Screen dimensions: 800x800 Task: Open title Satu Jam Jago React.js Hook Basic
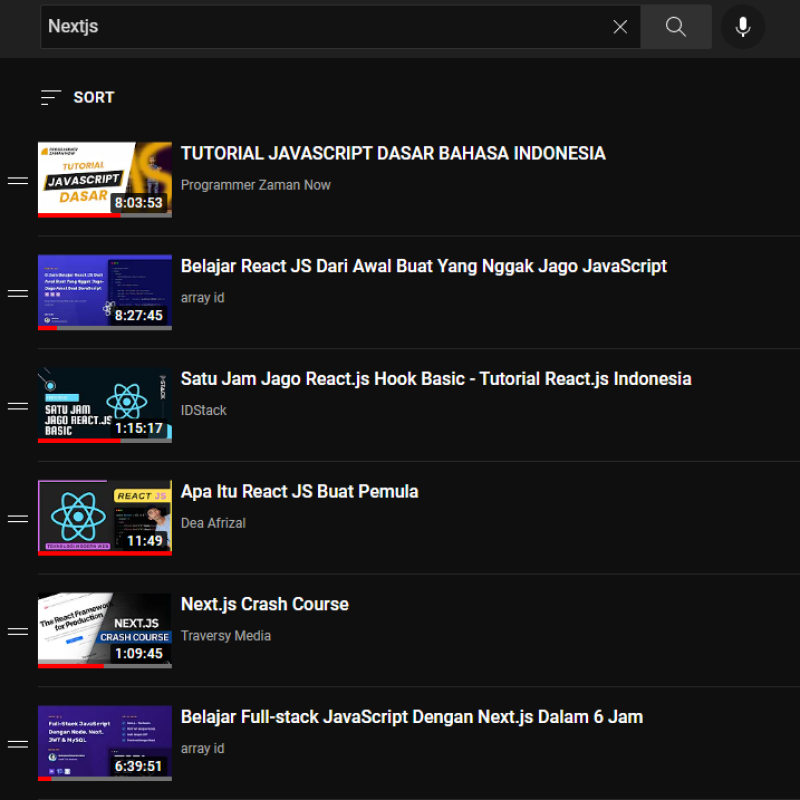point(436,379)
